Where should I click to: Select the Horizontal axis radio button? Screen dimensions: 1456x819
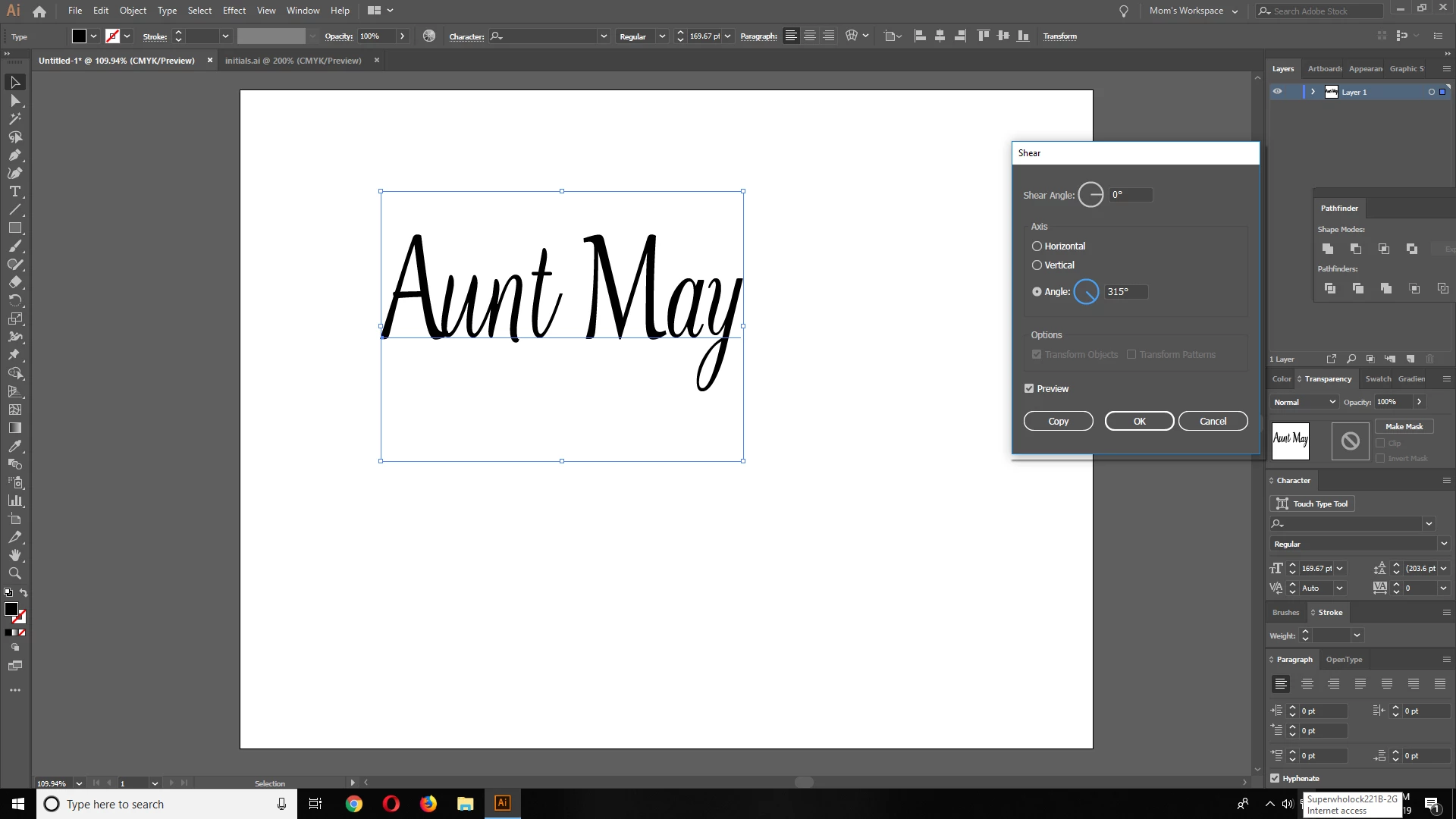1037,246
